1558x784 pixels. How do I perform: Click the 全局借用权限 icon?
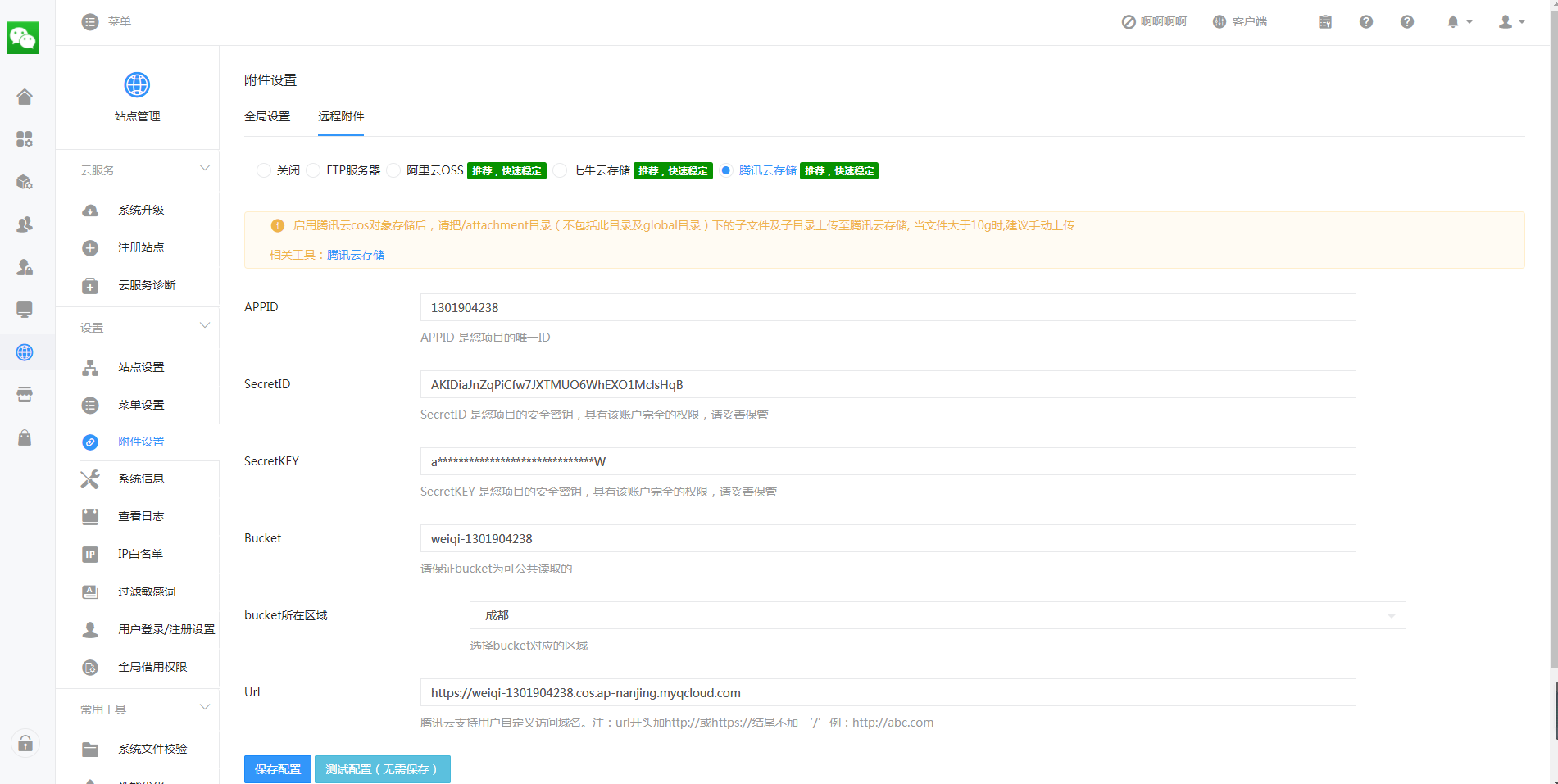click(x=90, y=668)
